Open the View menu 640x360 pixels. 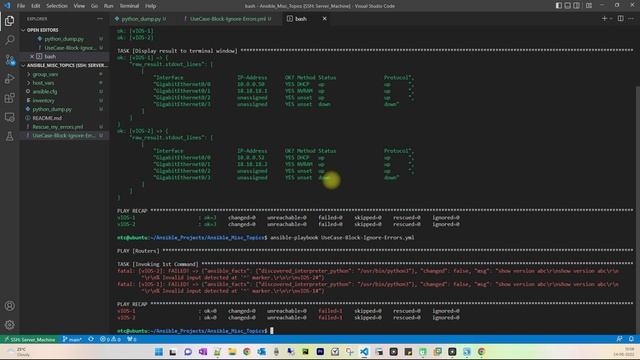[79, 6]
